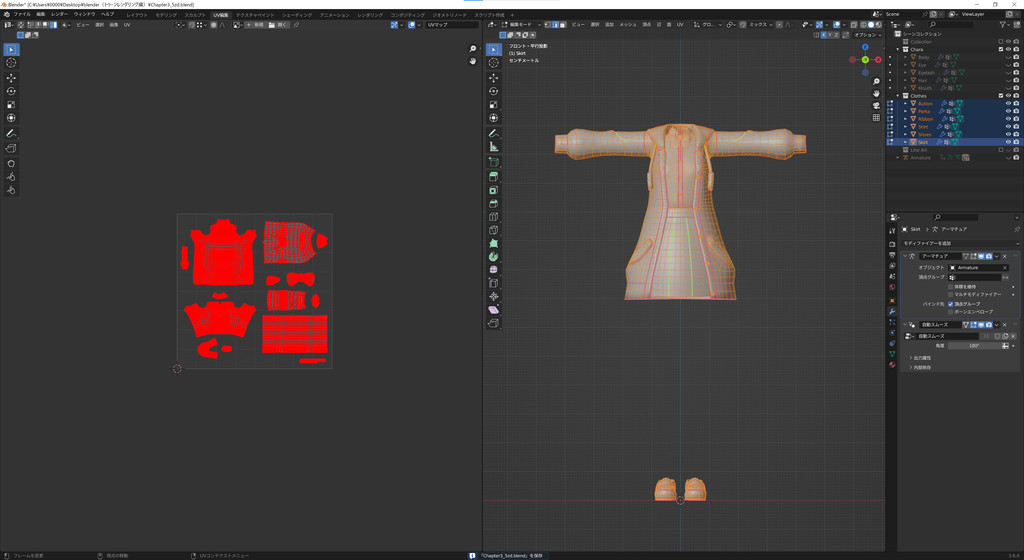Toggle the 頂点グループ bind checkbox
Image resolution: width=1024 pixels, height=560 pixels.
tap(951, 303)
